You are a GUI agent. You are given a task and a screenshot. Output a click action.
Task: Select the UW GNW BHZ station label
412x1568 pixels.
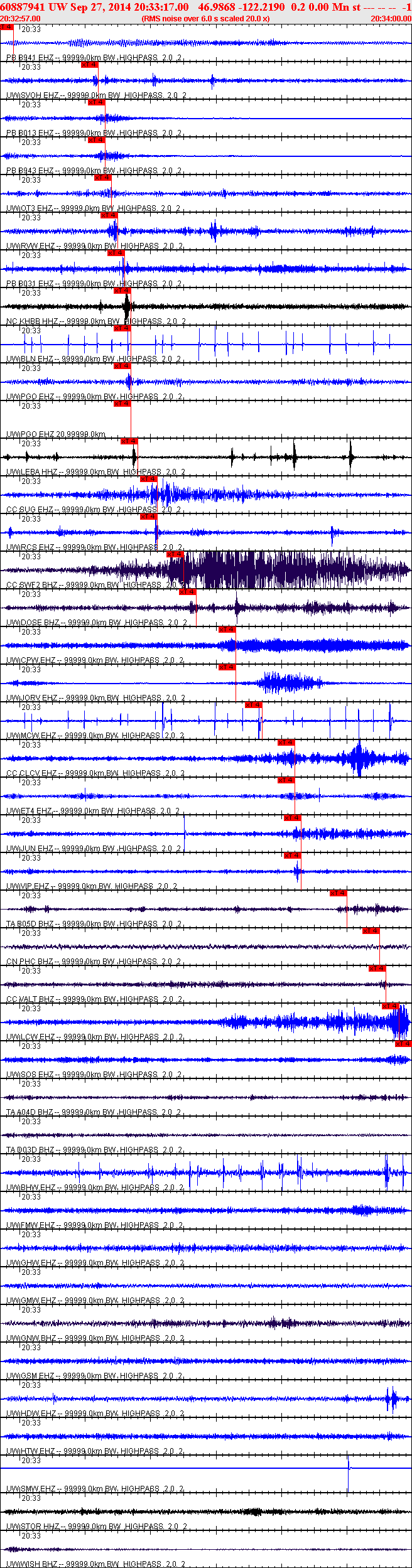(96, 1338)
